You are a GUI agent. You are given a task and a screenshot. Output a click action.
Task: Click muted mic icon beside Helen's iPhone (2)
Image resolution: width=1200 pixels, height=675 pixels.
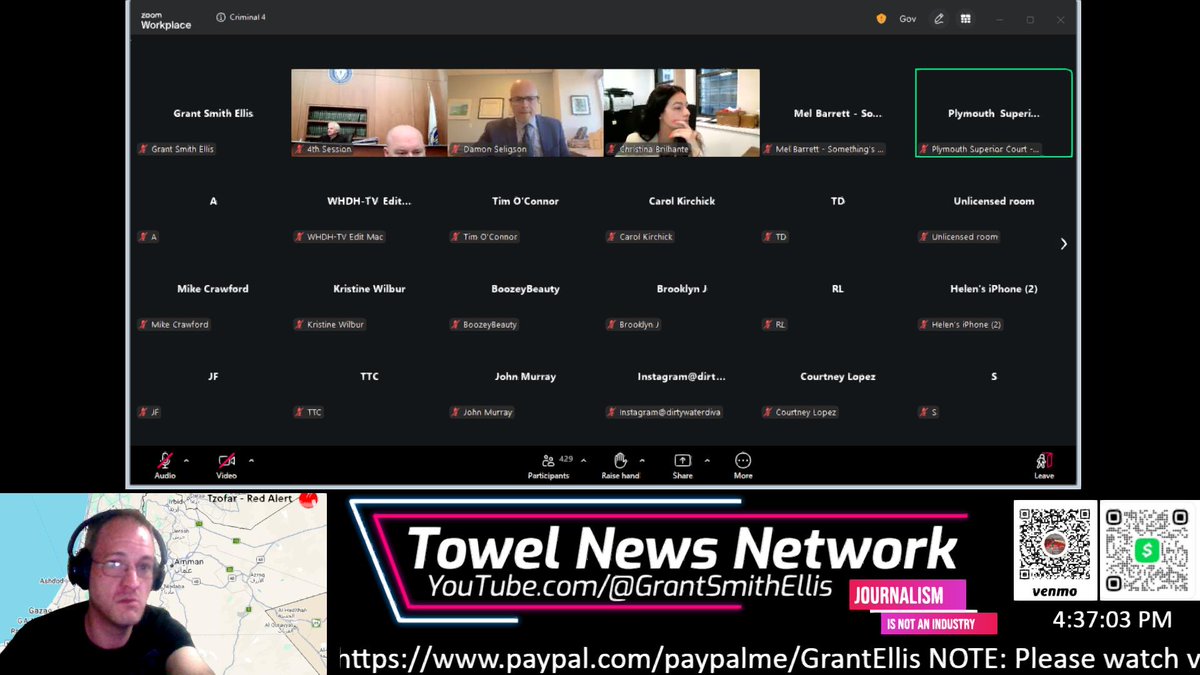924,324
